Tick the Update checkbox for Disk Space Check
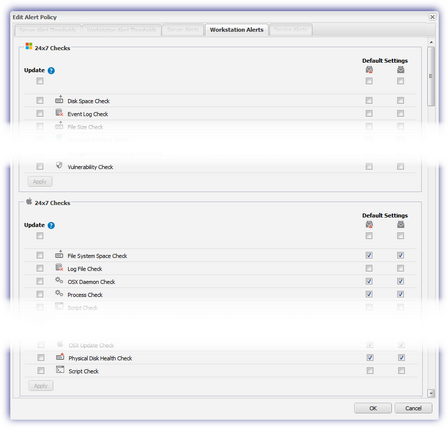This screenshot has width=448, height=428. pos(40,101)
